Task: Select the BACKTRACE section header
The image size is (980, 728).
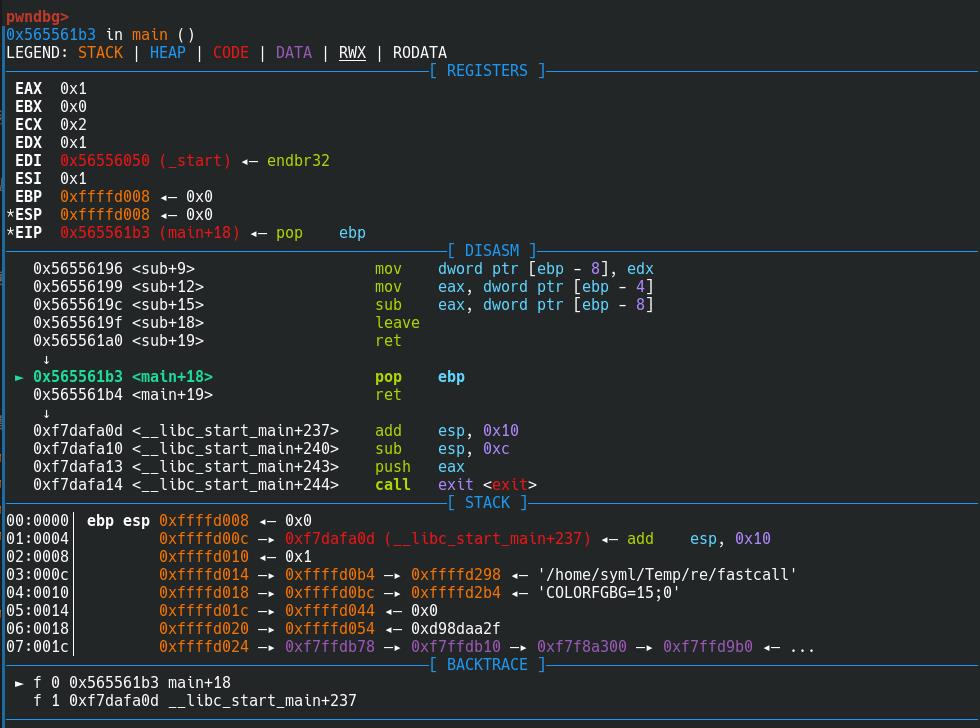Action: click(x=487, y=665)
